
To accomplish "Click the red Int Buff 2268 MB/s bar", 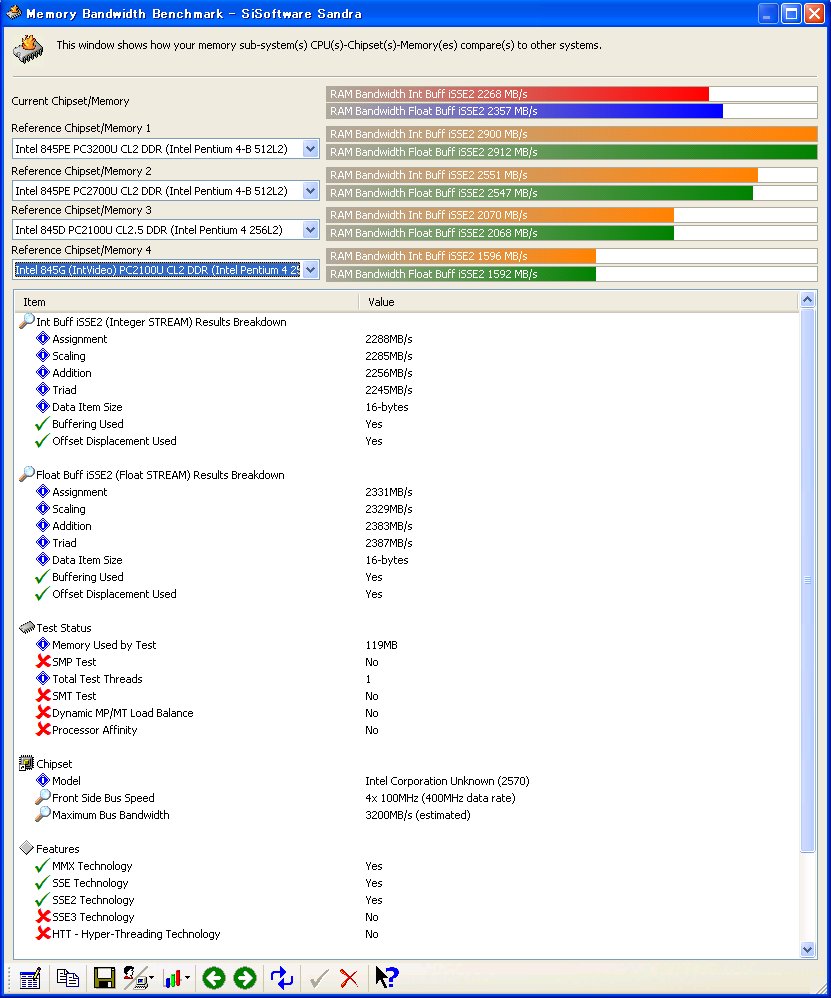I will pyautogui.click(x=517, y=94).
